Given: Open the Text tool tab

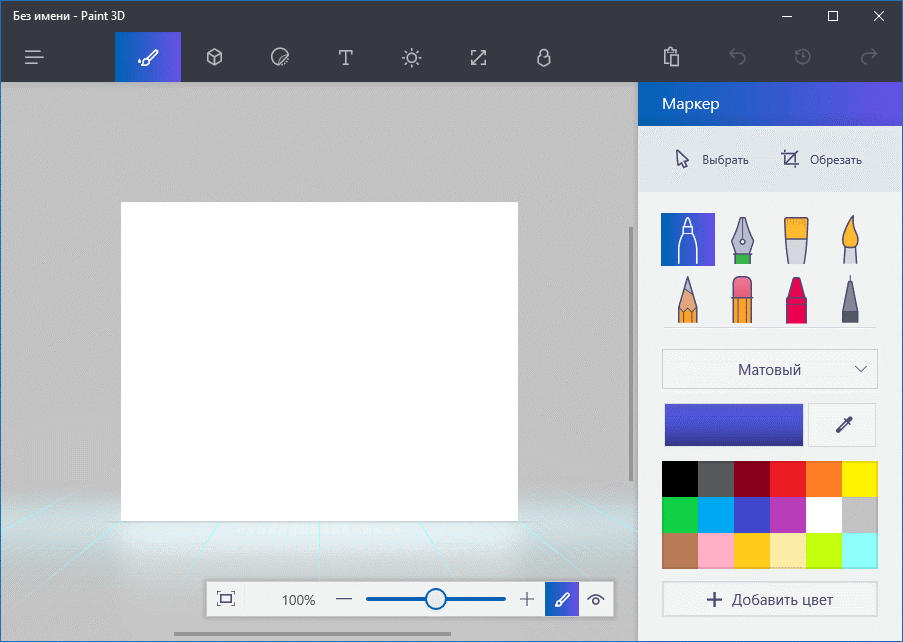Looking at the screenshot, I should [x=346, y=57].
